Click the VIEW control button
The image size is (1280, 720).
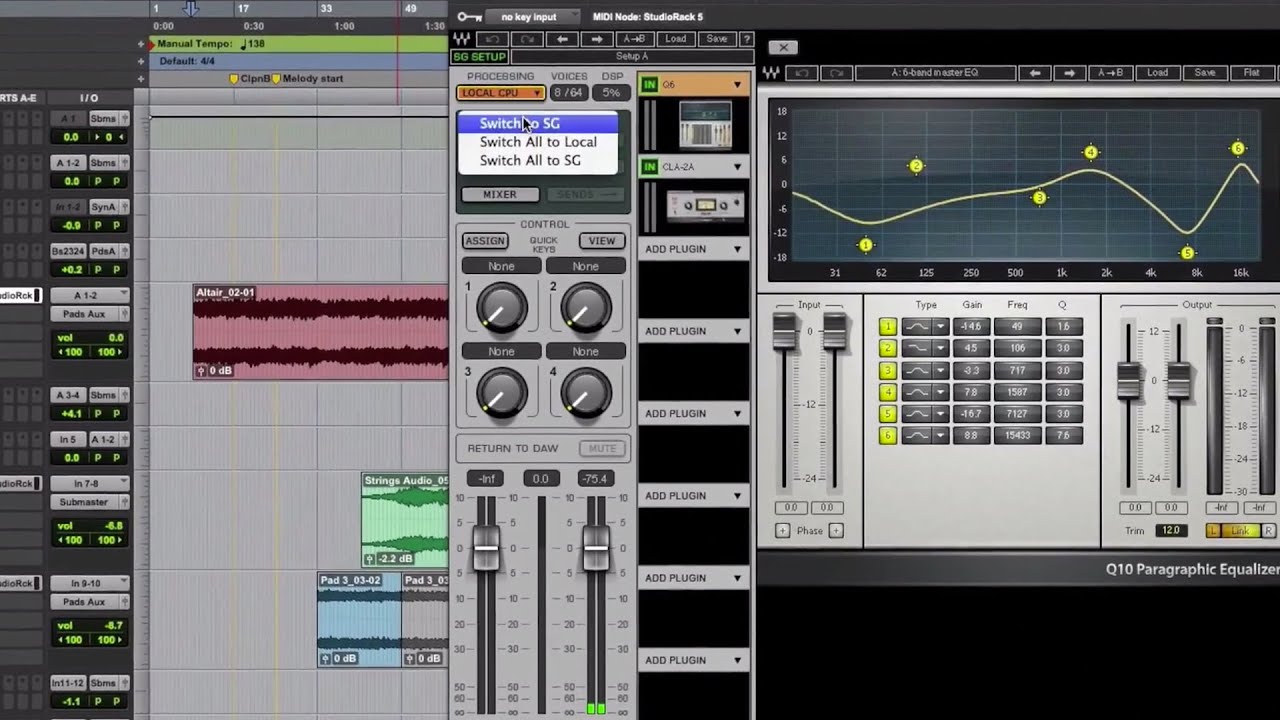[x=602, y=241]
